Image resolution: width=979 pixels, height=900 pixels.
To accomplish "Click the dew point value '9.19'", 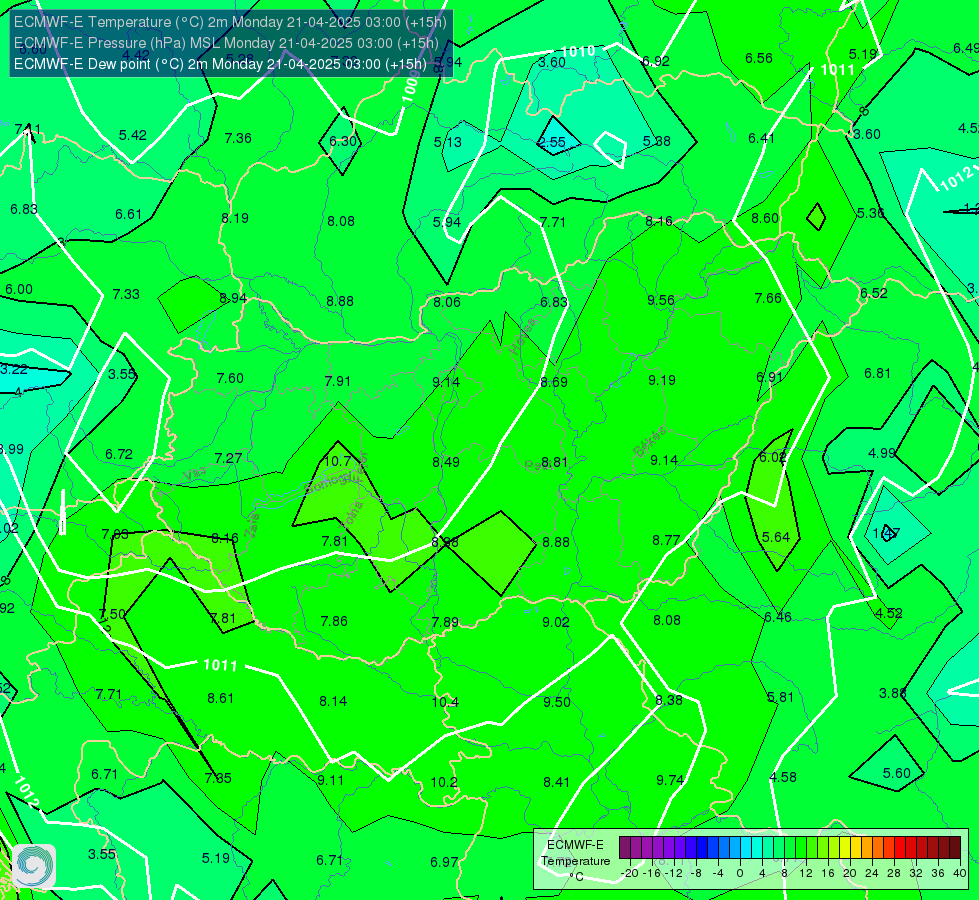I will (x=661, y=380).
